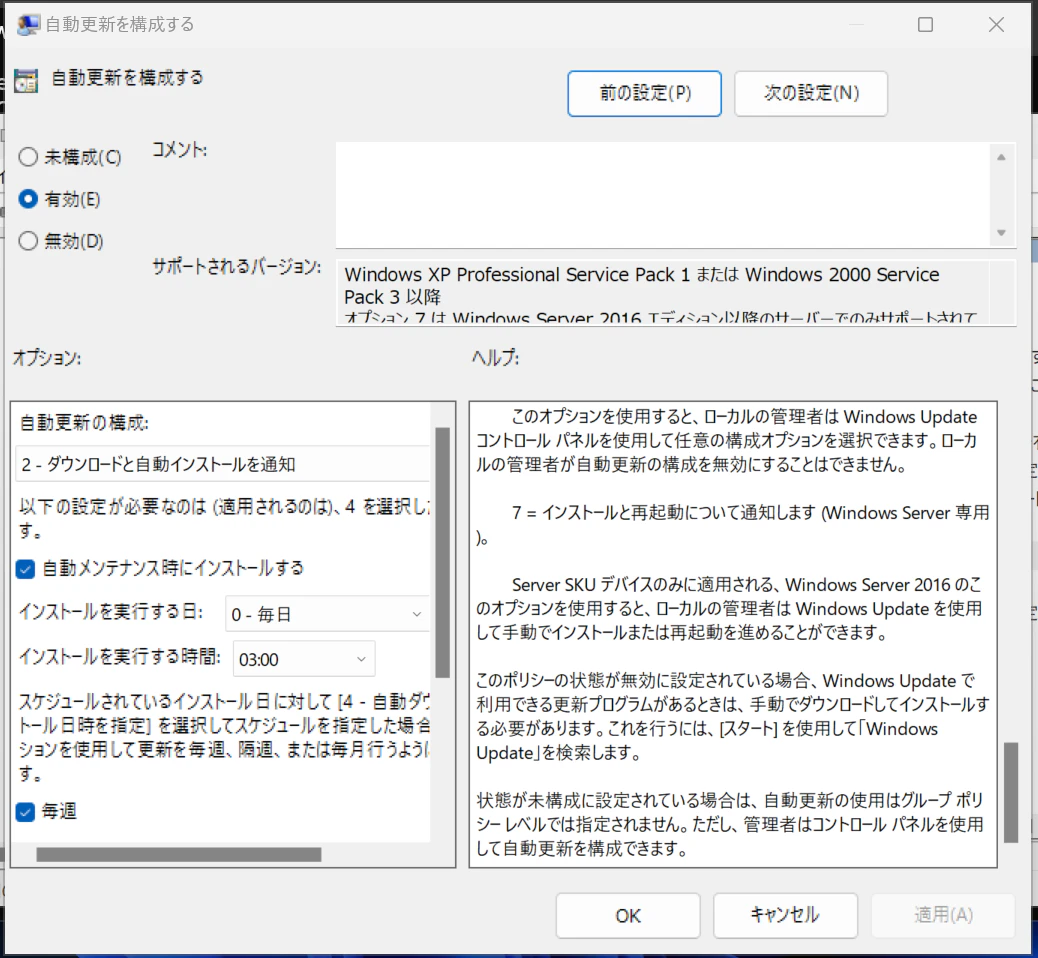The width and height of the screenshot is (1038, 958).
Task: Click the OK button
Action: tap(628, 916)
